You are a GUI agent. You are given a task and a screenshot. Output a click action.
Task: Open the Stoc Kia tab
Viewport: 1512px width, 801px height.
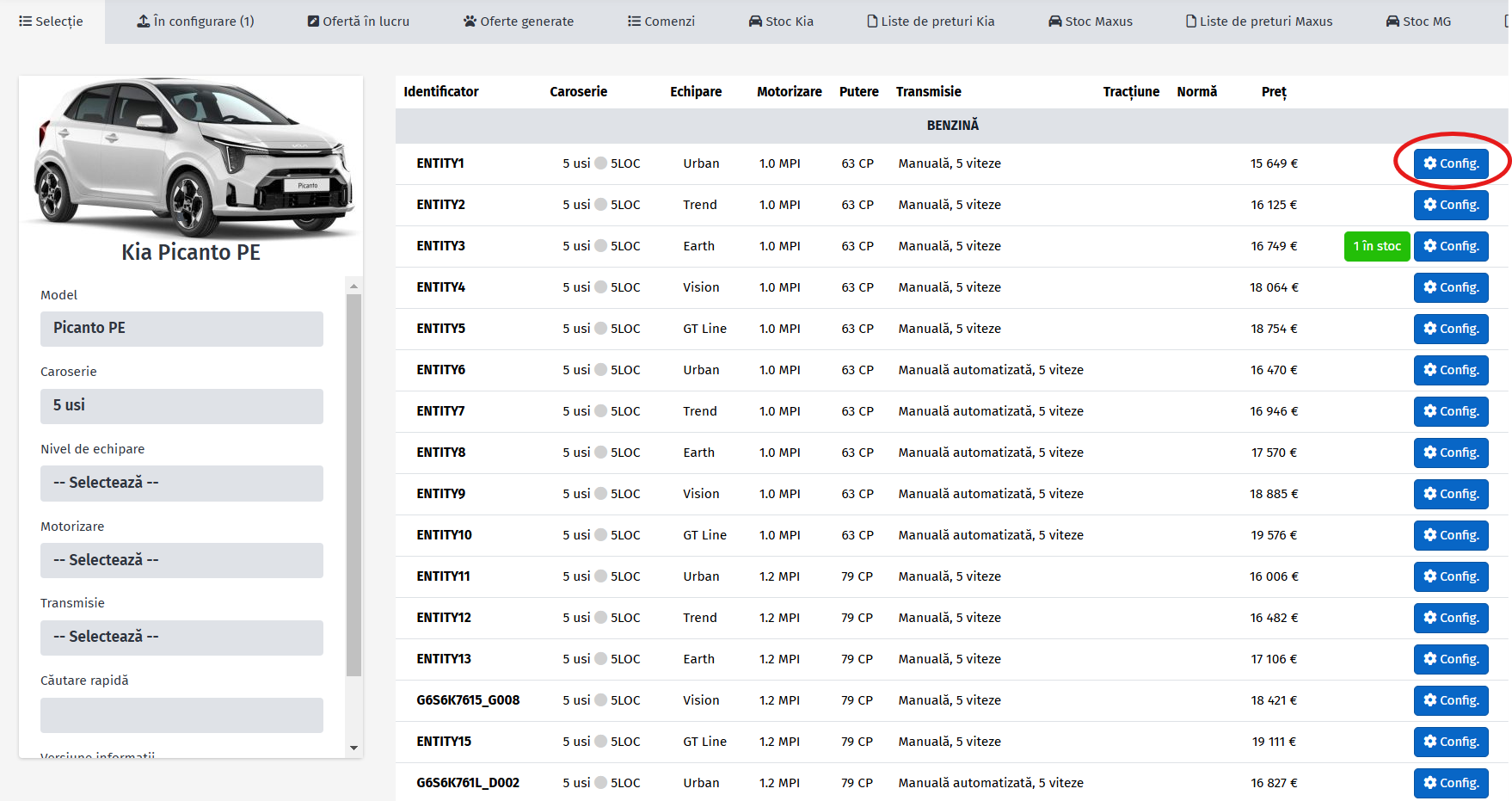pos(781,22)
